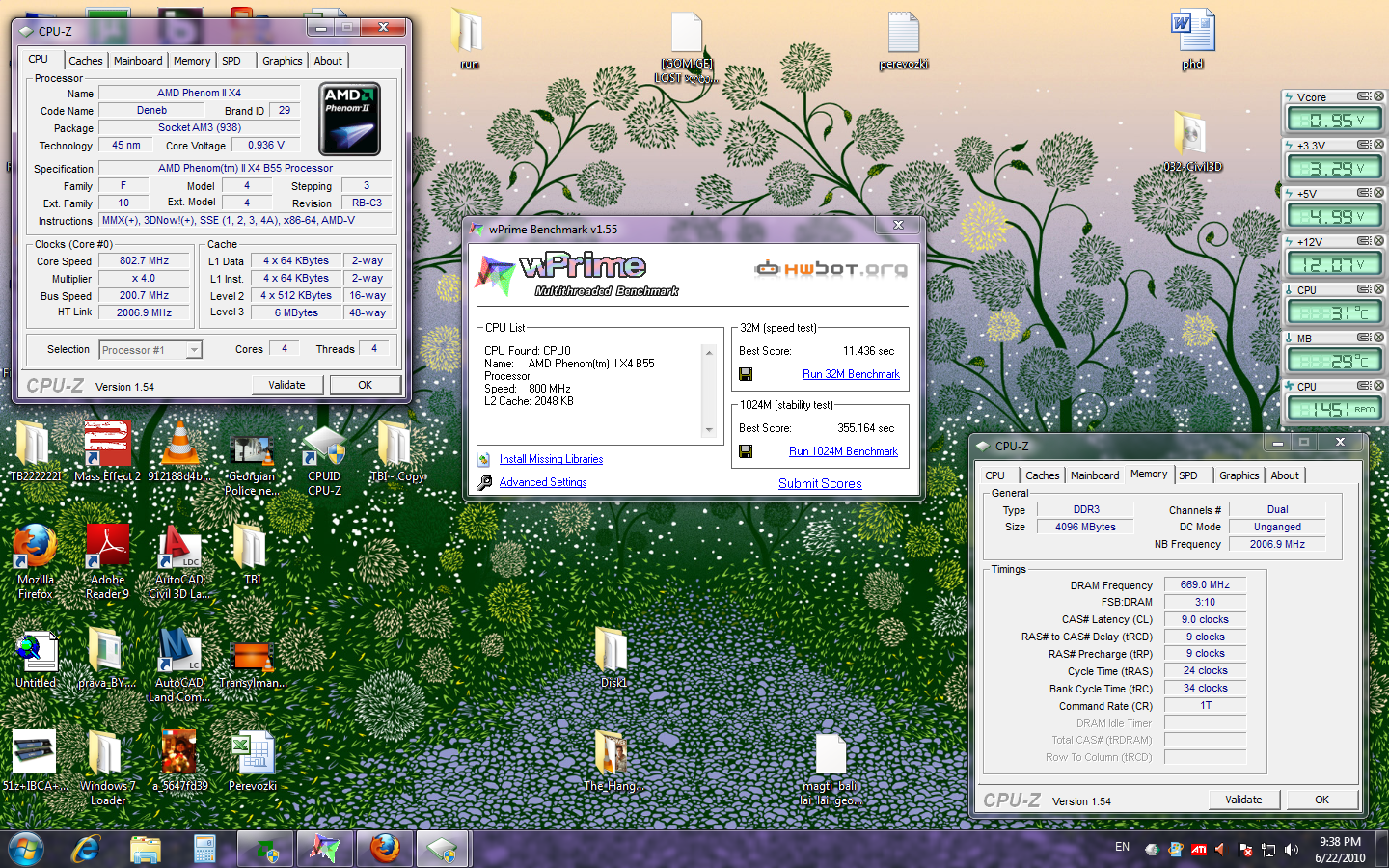Select the phd Word document icon
This screenshot has width=1389, height=868.
coord(1193,41)
